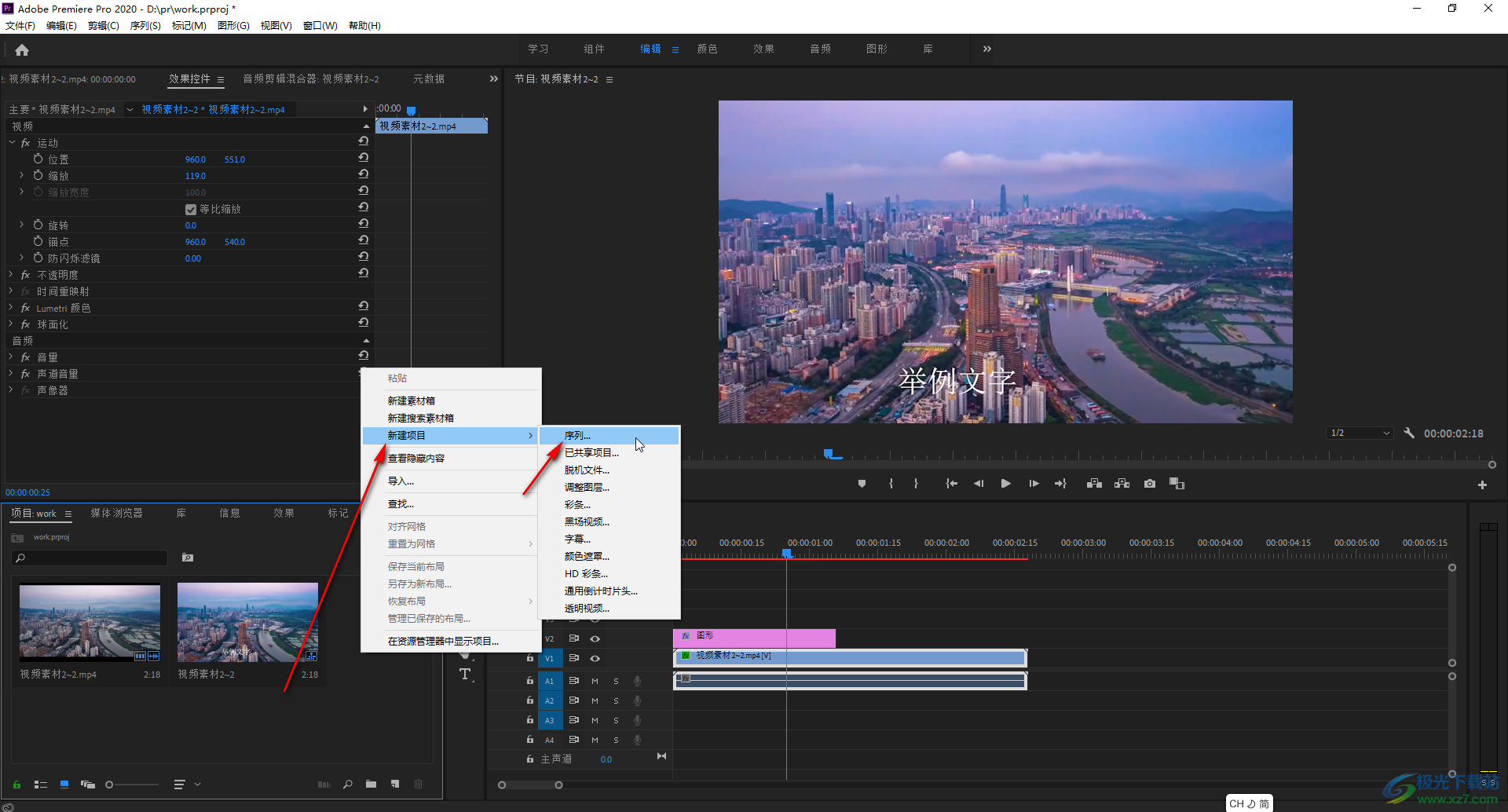Switch project panel to freeform view
The height and width of the screenshot is (812, 1508).
click(x=88, y=784)
